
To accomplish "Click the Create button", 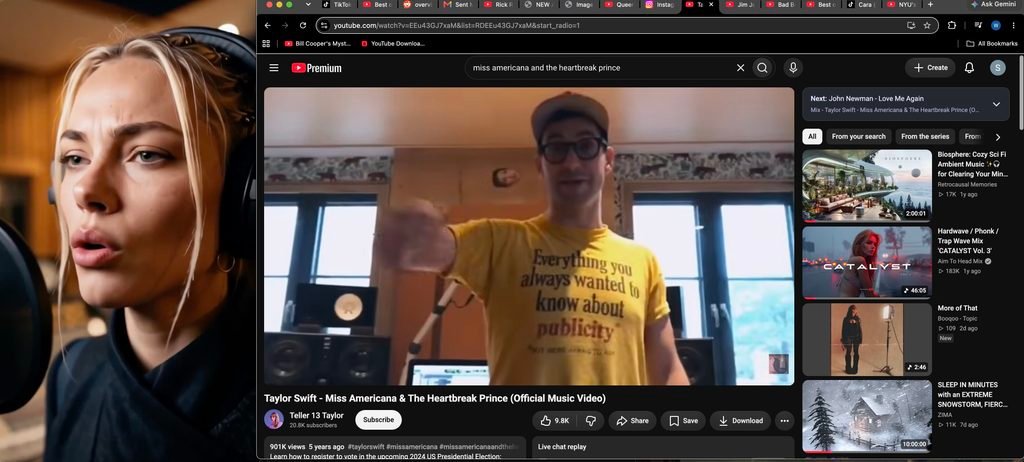I will [x=930, y=68].
